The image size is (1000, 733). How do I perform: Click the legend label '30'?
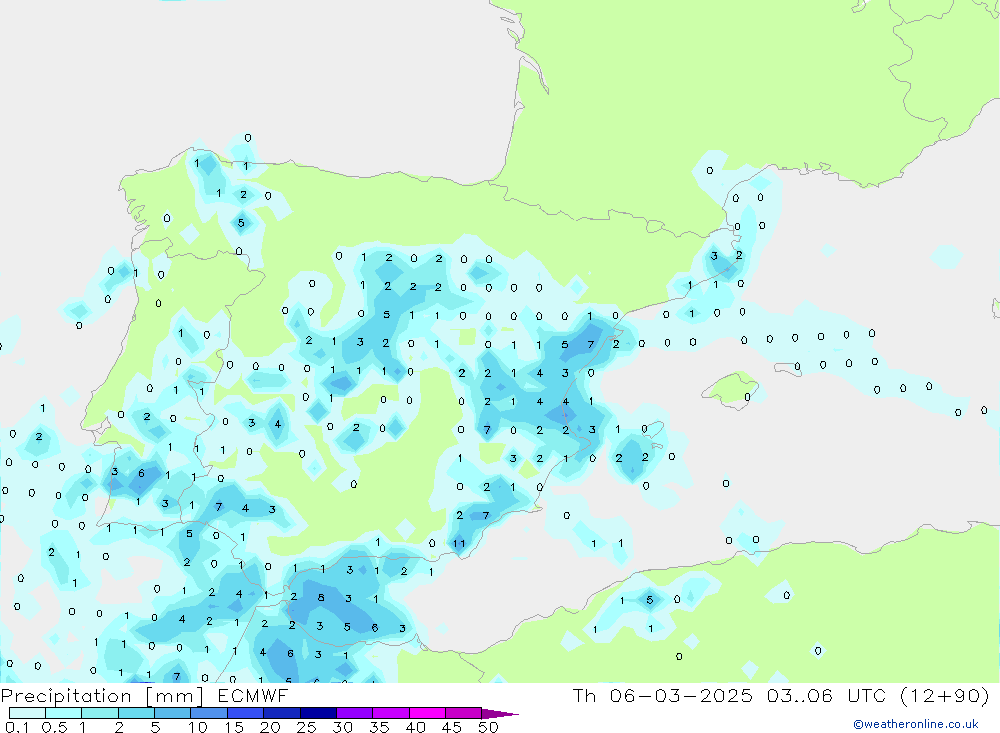[342, 727]
